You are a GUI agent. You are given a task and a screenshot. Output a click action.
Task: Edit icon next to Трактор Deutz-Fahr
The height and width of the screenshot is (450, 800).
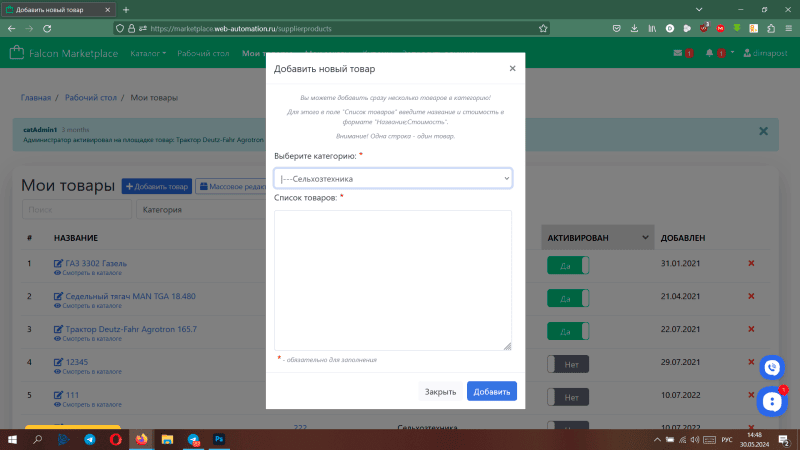click(58, 329)
